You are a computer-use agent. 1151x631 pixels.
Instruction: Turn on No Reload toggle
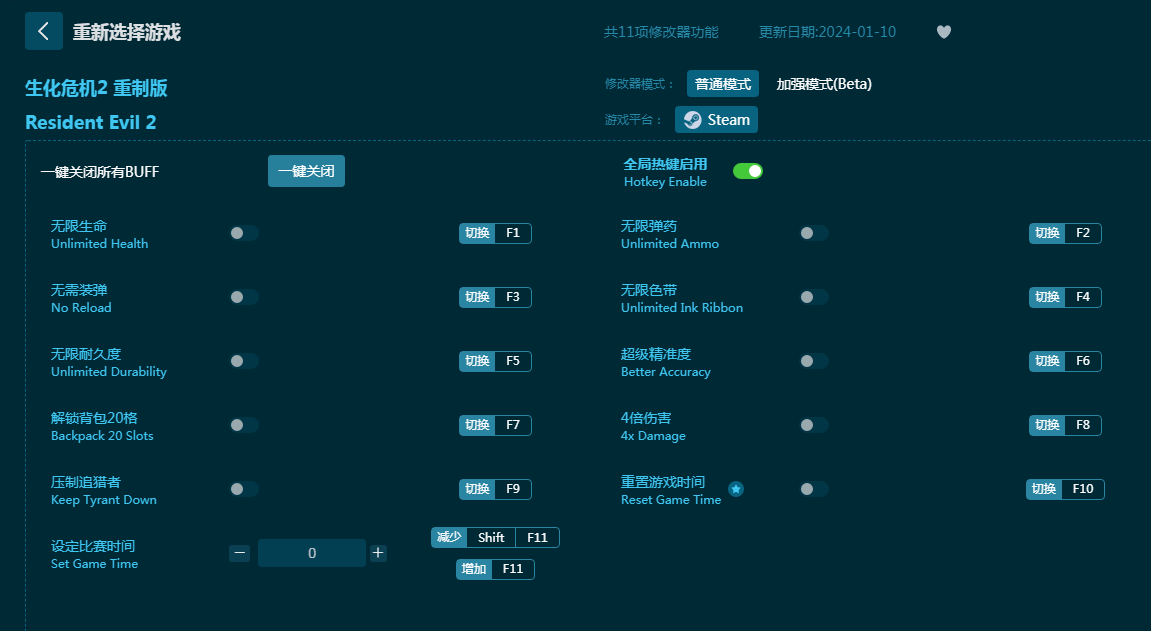coord(244,297)
